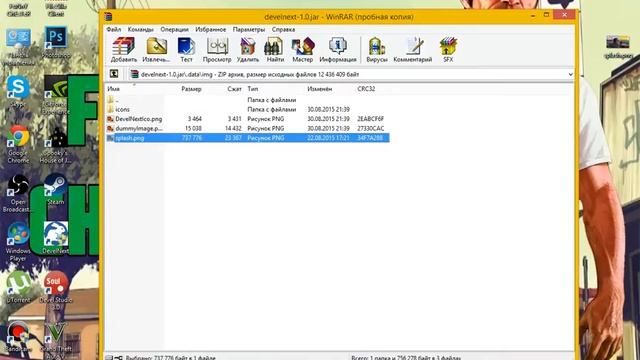Click CRC32 value 2EABCF6F

tap(370, 119)
